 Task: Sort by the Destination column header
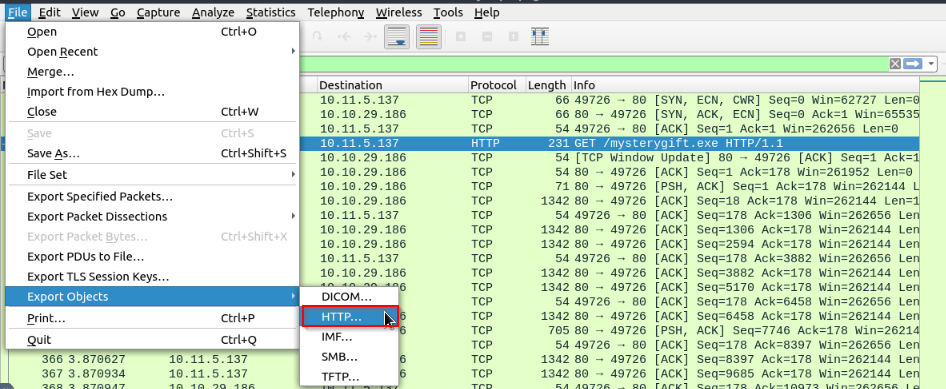click(x=393, y=85)
